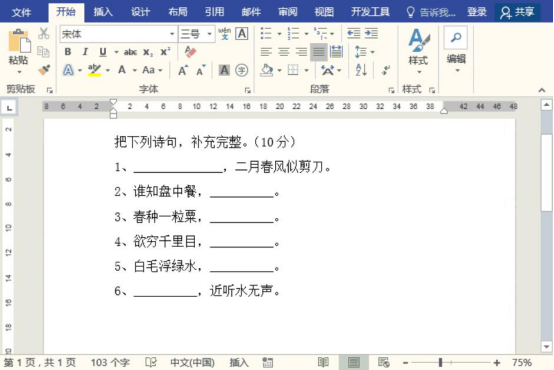Screen dimensions: 554x370
Task: Open the Editing (编辑) search menu
Action: (x=456, y=49)
